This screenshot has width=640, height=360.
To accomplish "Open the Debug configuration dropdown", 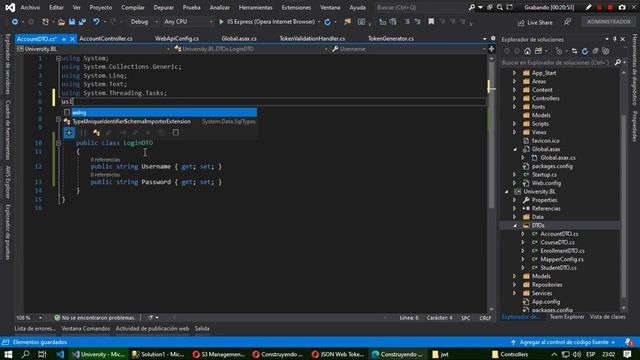I will [x=144, y=22].
